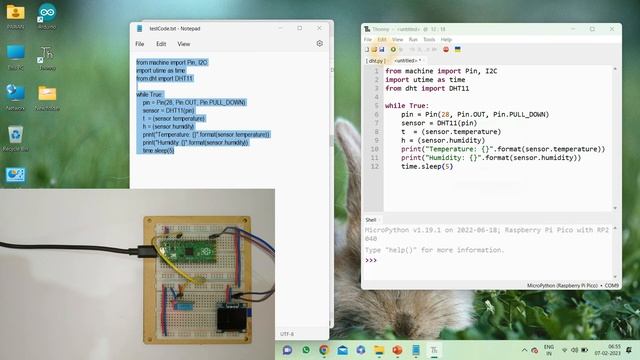
Task: Open notifications bell in taskbar corner
Action: [x=629, y=350]
